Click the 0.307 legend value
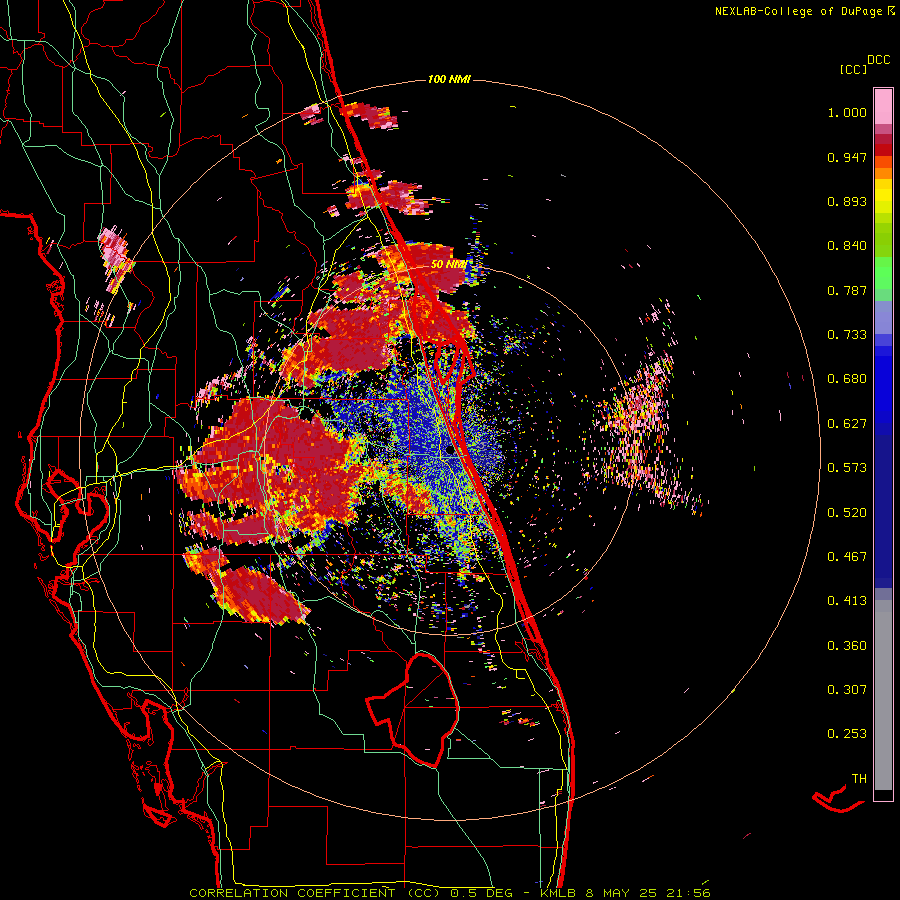Viewport: 900px width, 900px height. pyautogui.click(x=847, y=690)
